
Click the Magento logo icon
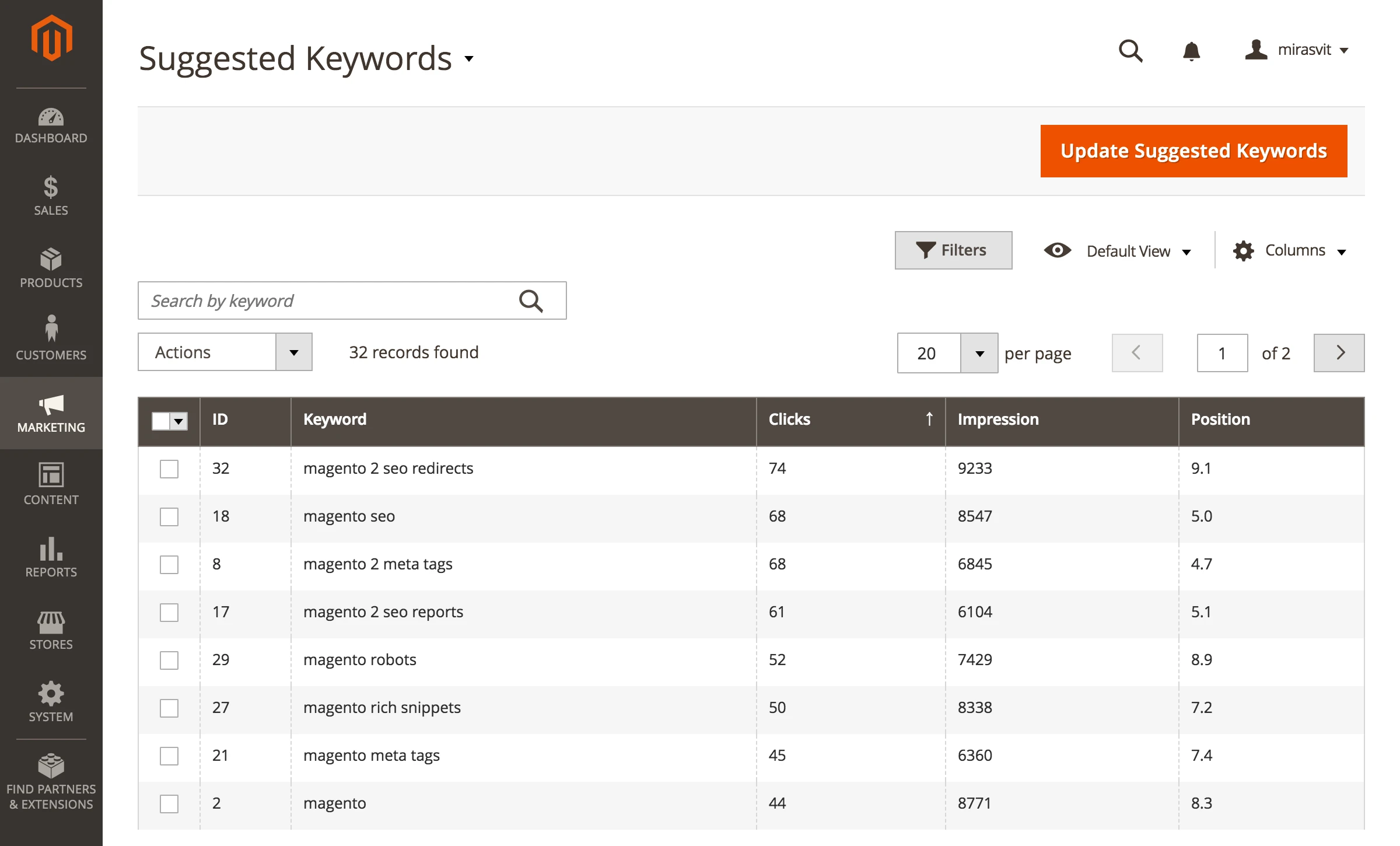click(x=51, y=39)
